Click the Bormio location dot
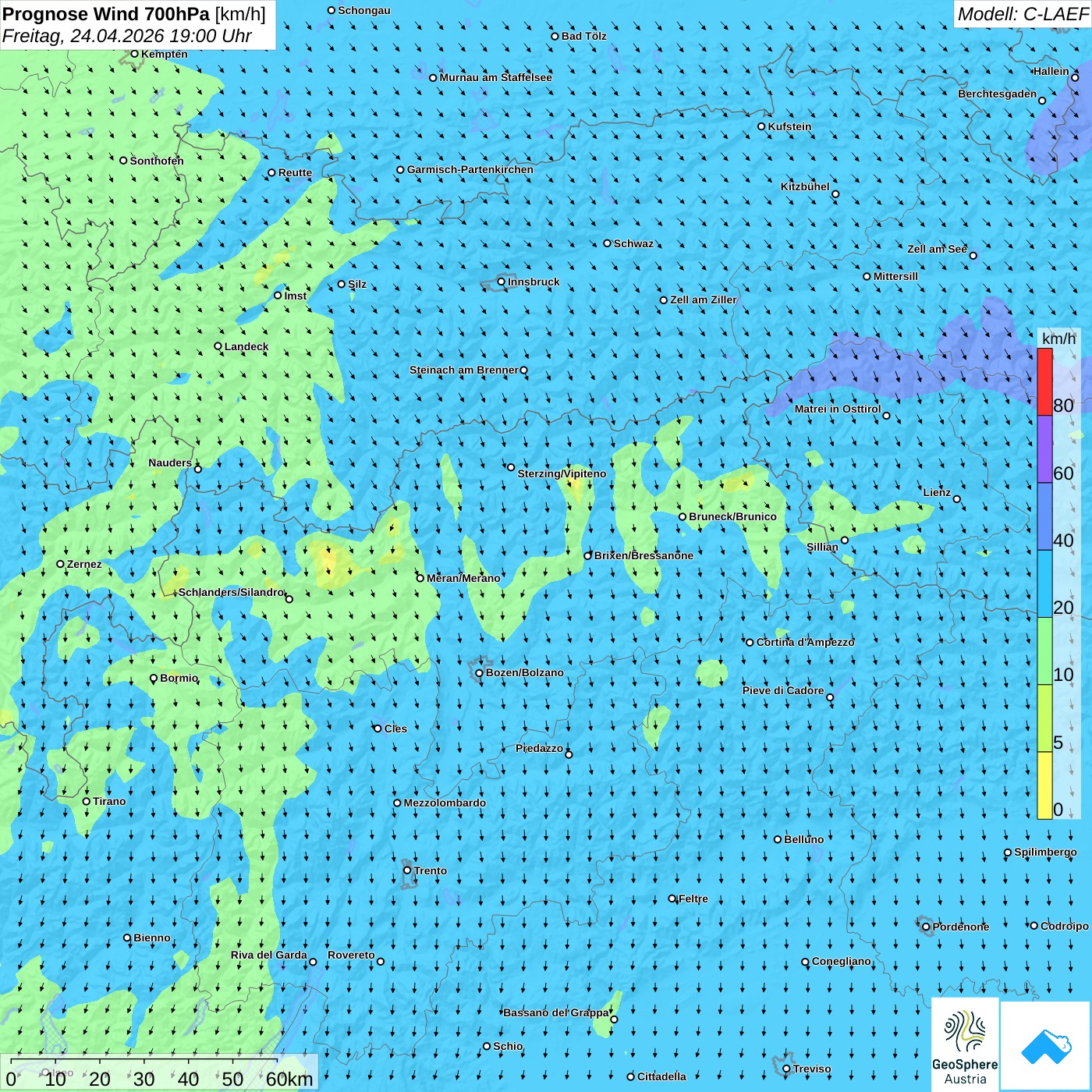Viewport: 1092px width, 1092px height. [154, 679]
